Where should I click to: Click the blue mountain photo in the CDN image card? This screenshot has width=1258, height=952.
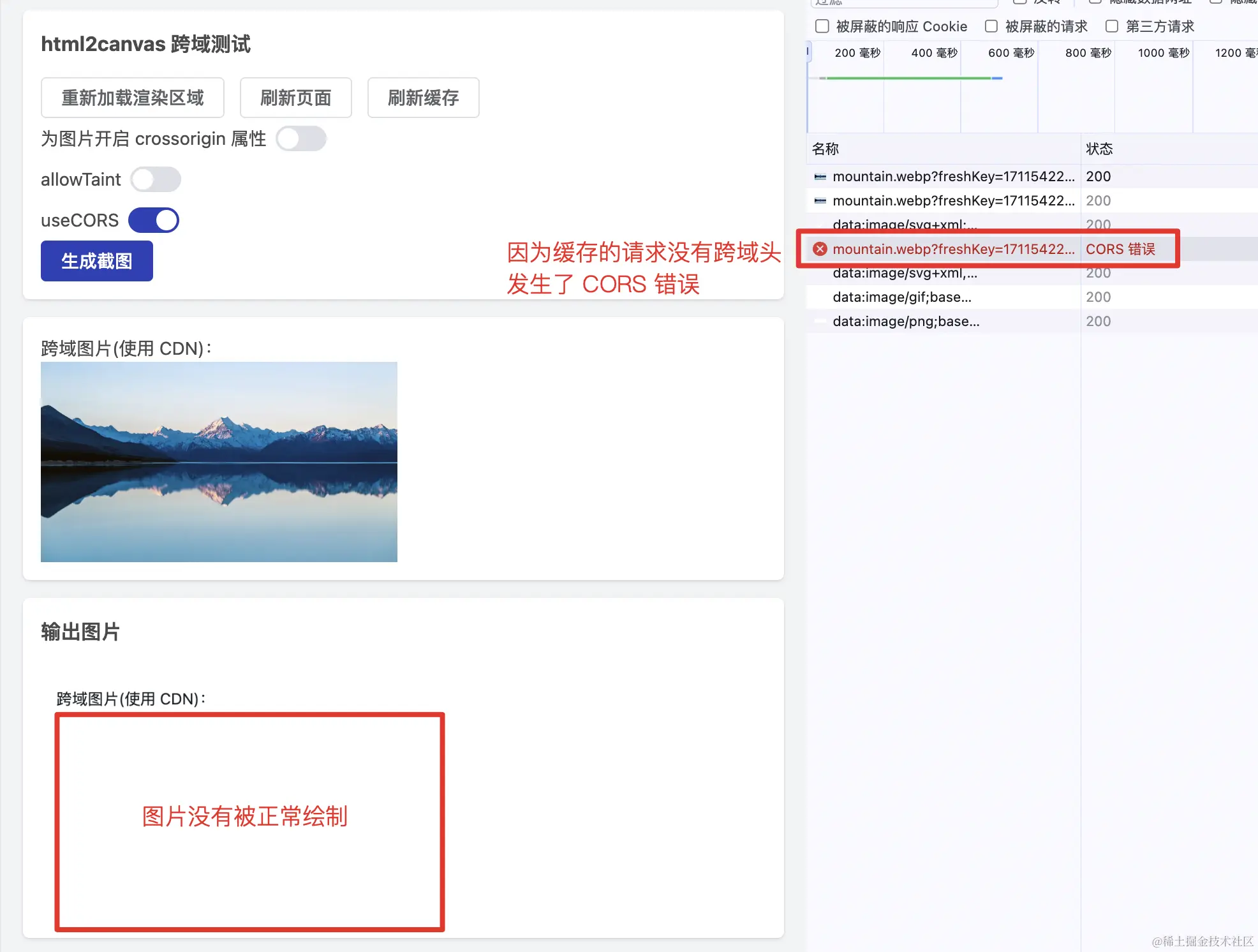point(219,461)
